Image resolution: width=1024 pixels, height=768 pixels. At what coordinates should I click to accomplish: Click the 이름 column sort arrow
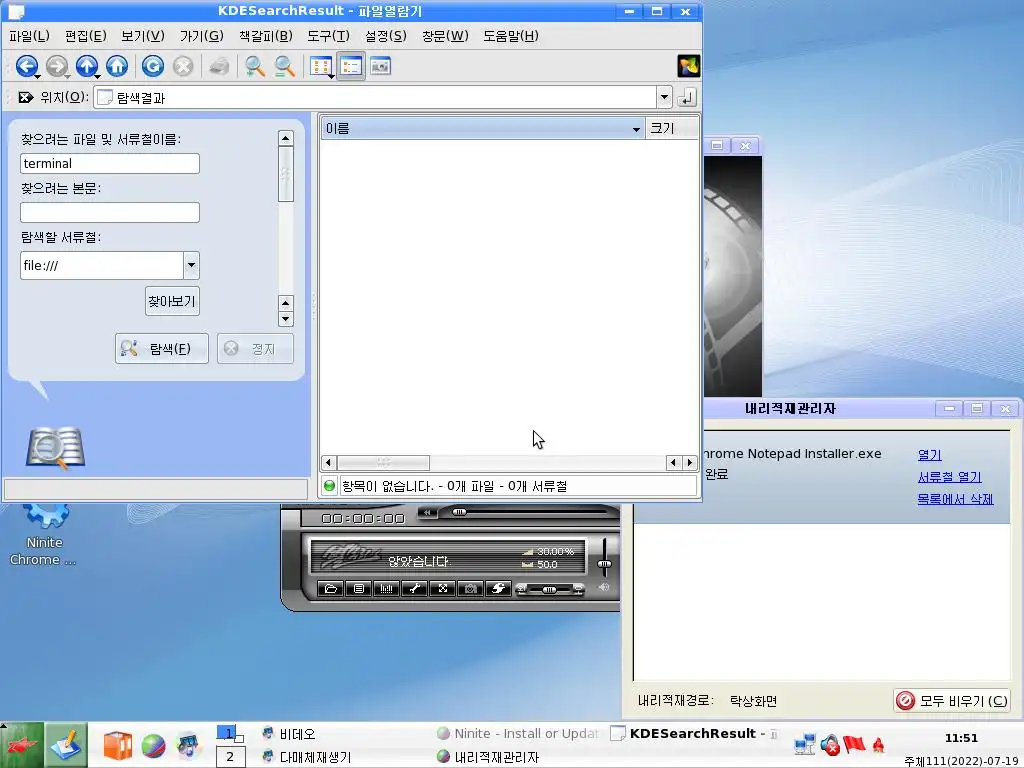coord(635,129)
